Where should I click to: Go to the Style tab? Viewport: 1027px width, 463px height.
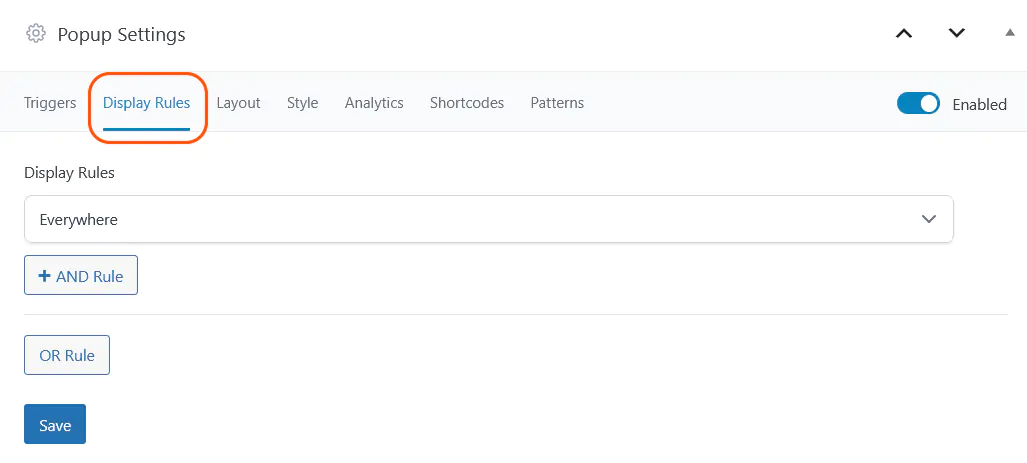[x=303, y=103]
